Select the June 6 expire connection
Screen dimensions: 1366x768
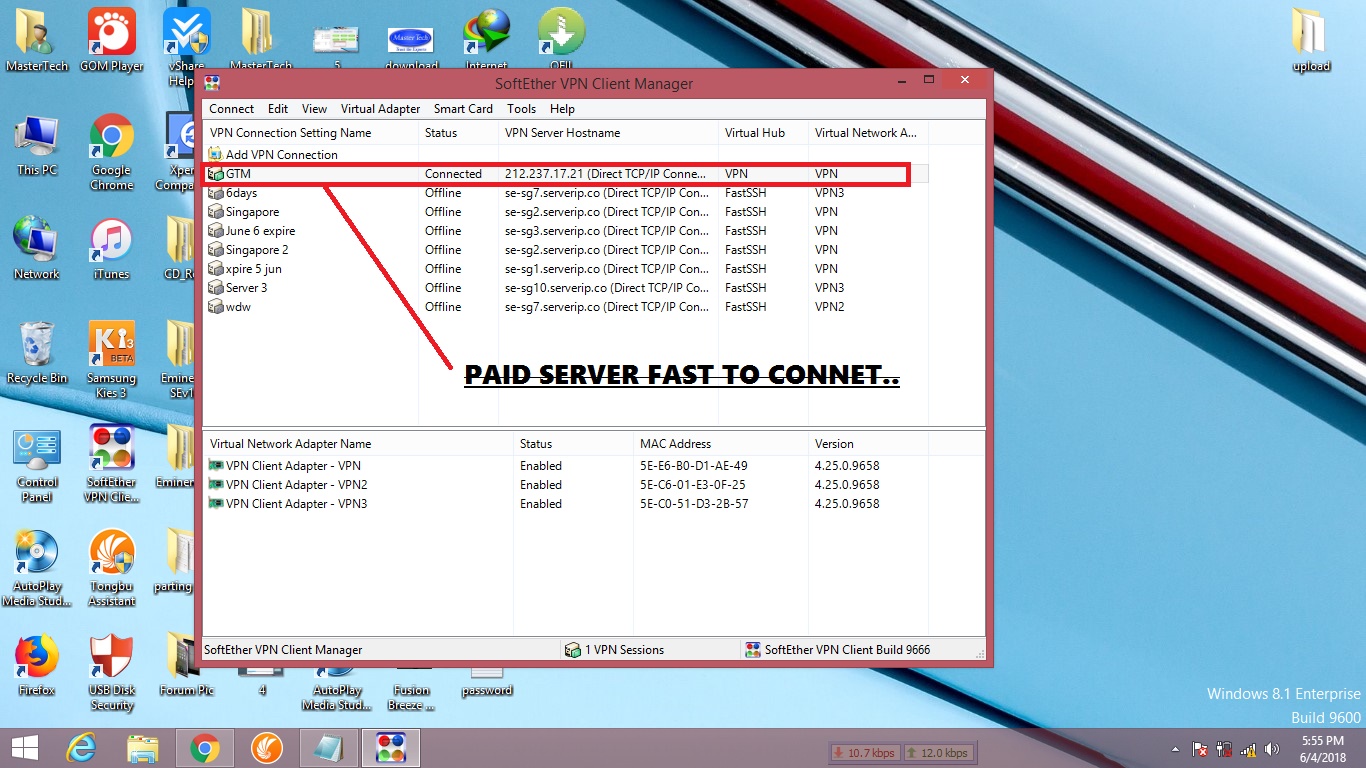(252, 231)
